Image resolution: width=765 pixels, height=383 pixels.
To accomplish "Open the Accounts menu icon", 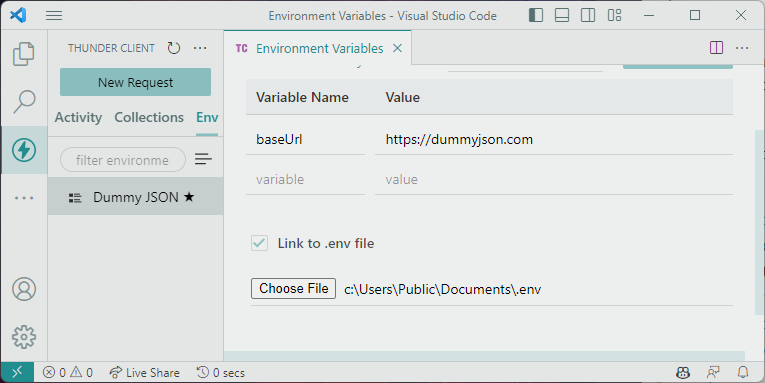I will tap(23, 289).
